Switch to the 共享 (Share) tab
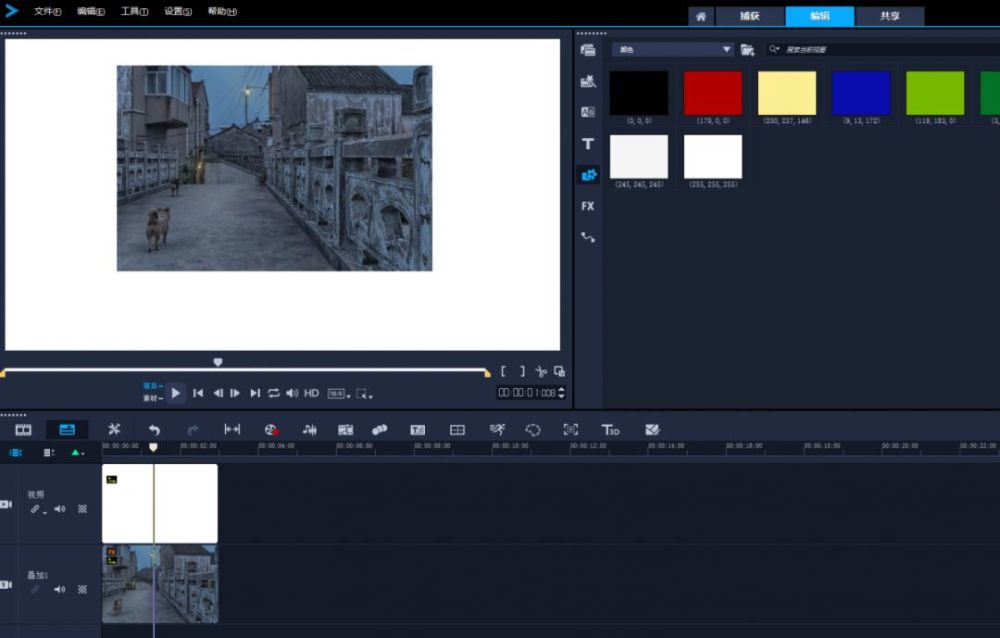 pos(889,16)
